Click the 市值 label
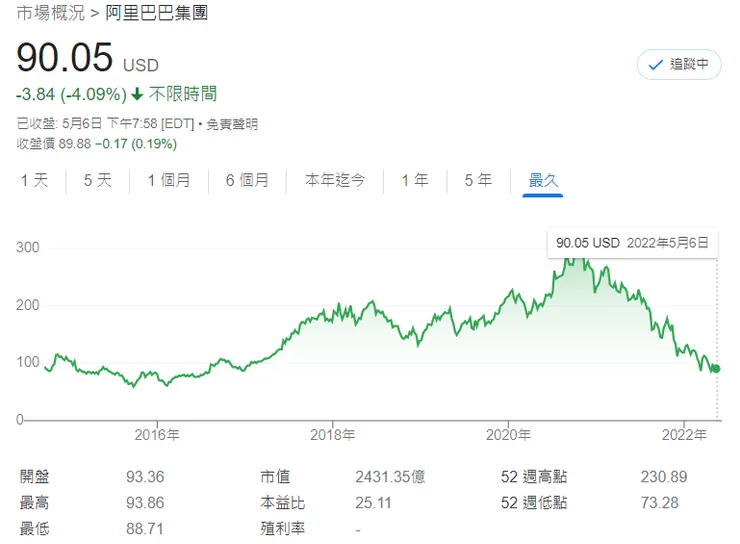The height and width of the screenshot is (544, 740). (x=275, y=477)
